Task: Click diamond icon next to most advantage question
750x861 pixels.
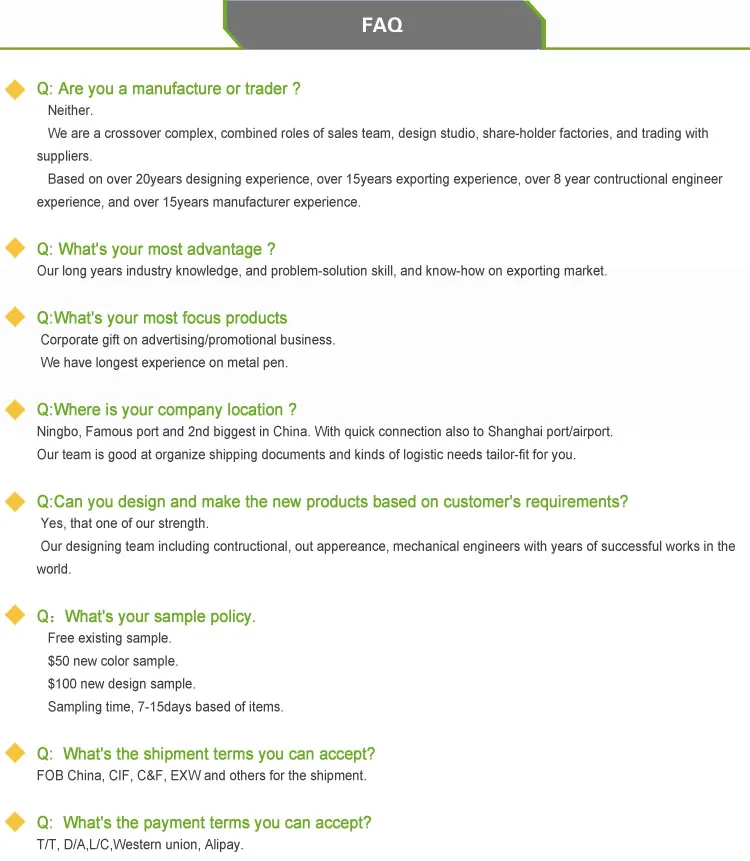Action: coord(15,248)
